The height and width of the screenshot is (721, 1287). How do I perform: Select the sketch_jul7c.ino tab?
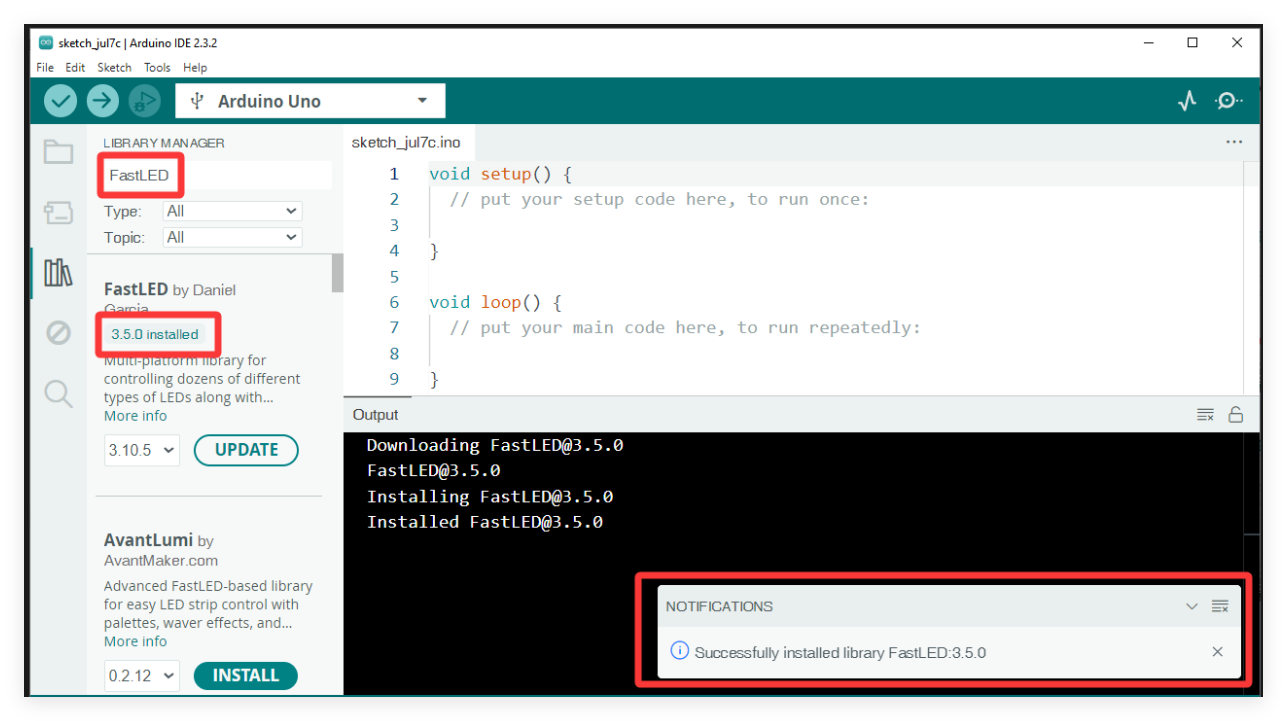pos(405,142)
